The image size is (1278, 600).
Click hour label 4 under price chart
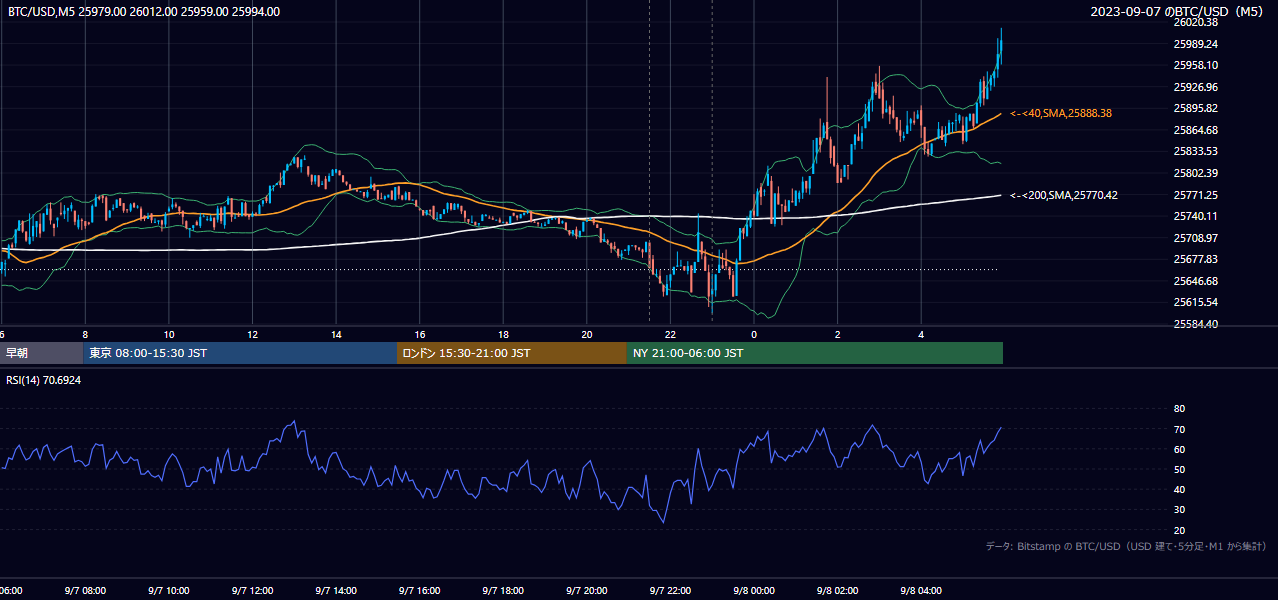[x=922, y=334]
